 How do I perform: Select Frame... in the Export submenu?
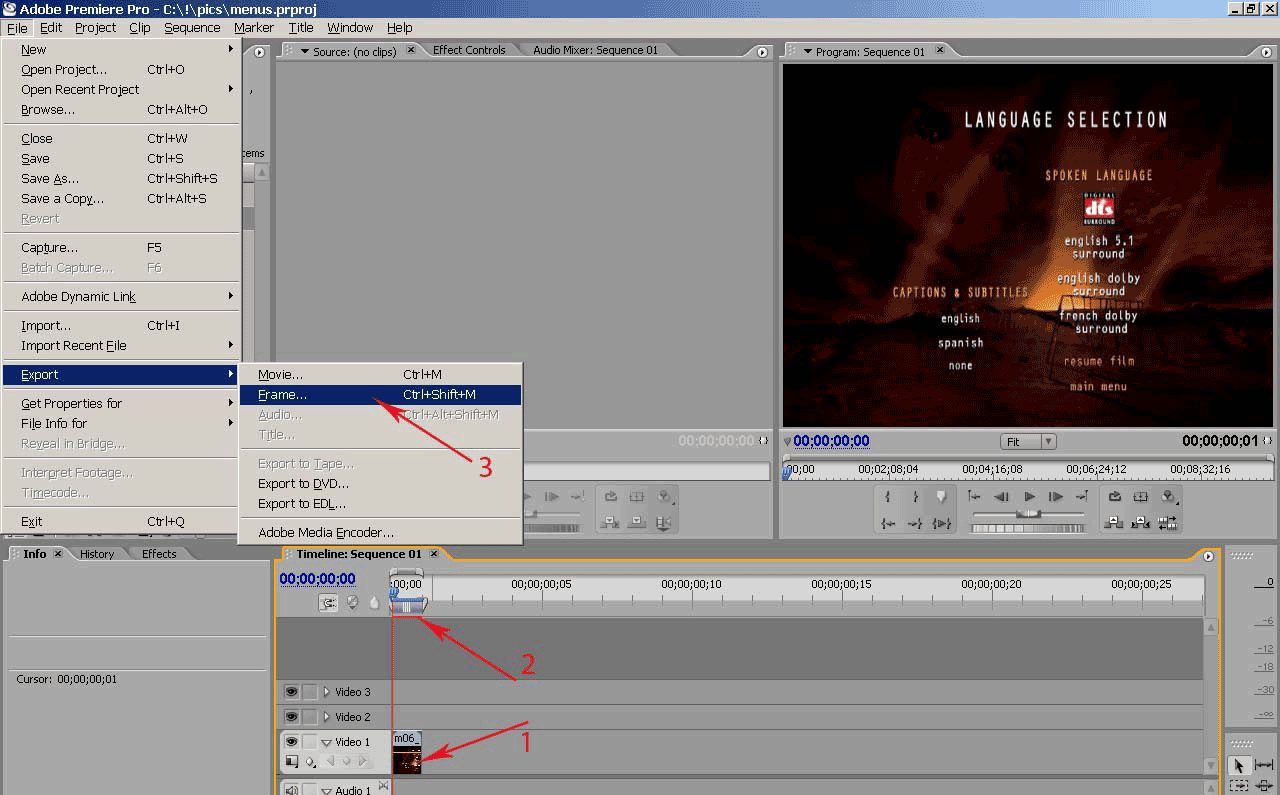click(380, 395)
